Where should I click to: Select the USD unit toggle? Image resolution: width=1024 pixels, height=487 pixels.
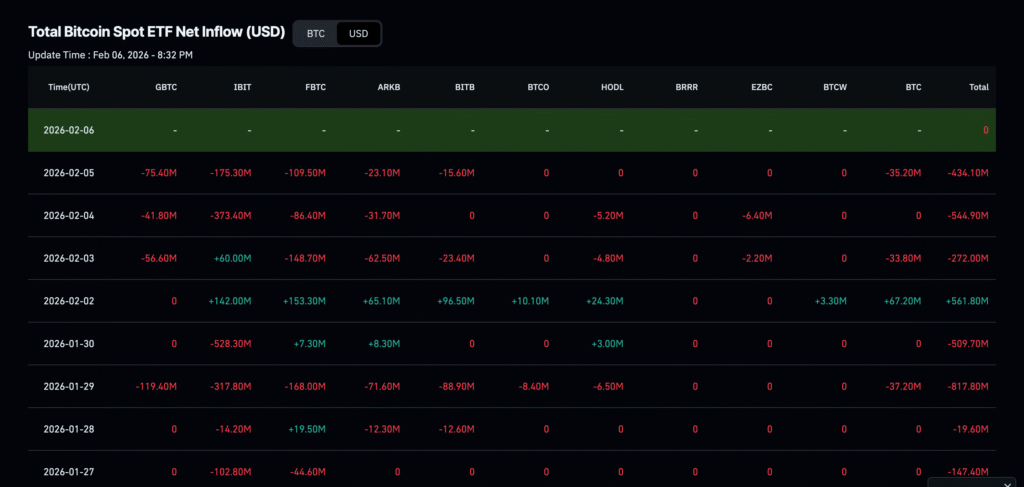357,34
